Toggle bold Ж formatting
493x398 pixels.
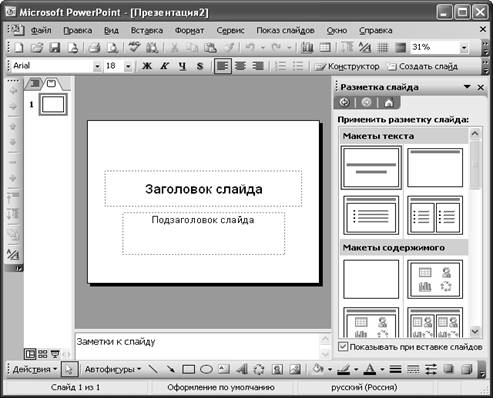click(147, 66)
